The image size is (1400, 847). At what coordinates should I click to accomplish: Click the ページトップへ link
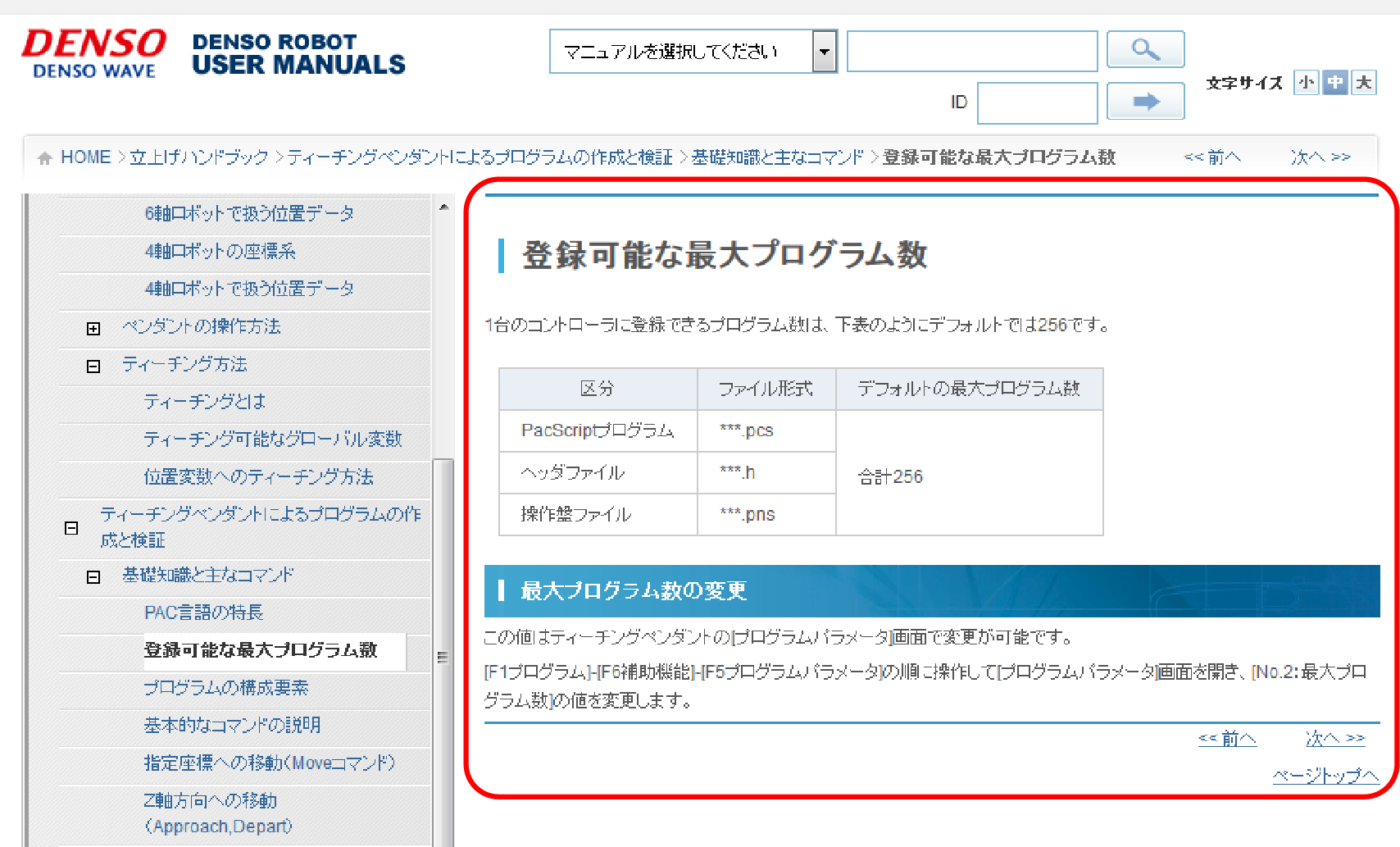tap(1325, 776)
